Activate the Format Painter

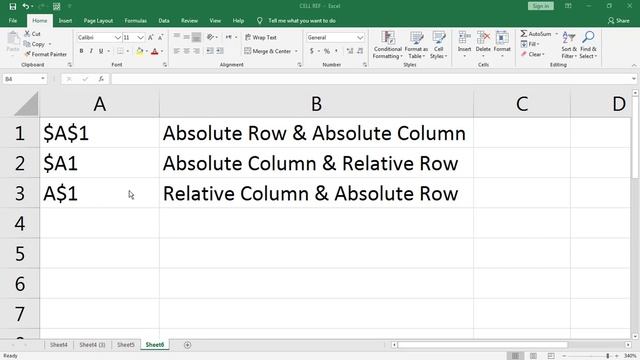pyautogui.click(x=45, y=54)
